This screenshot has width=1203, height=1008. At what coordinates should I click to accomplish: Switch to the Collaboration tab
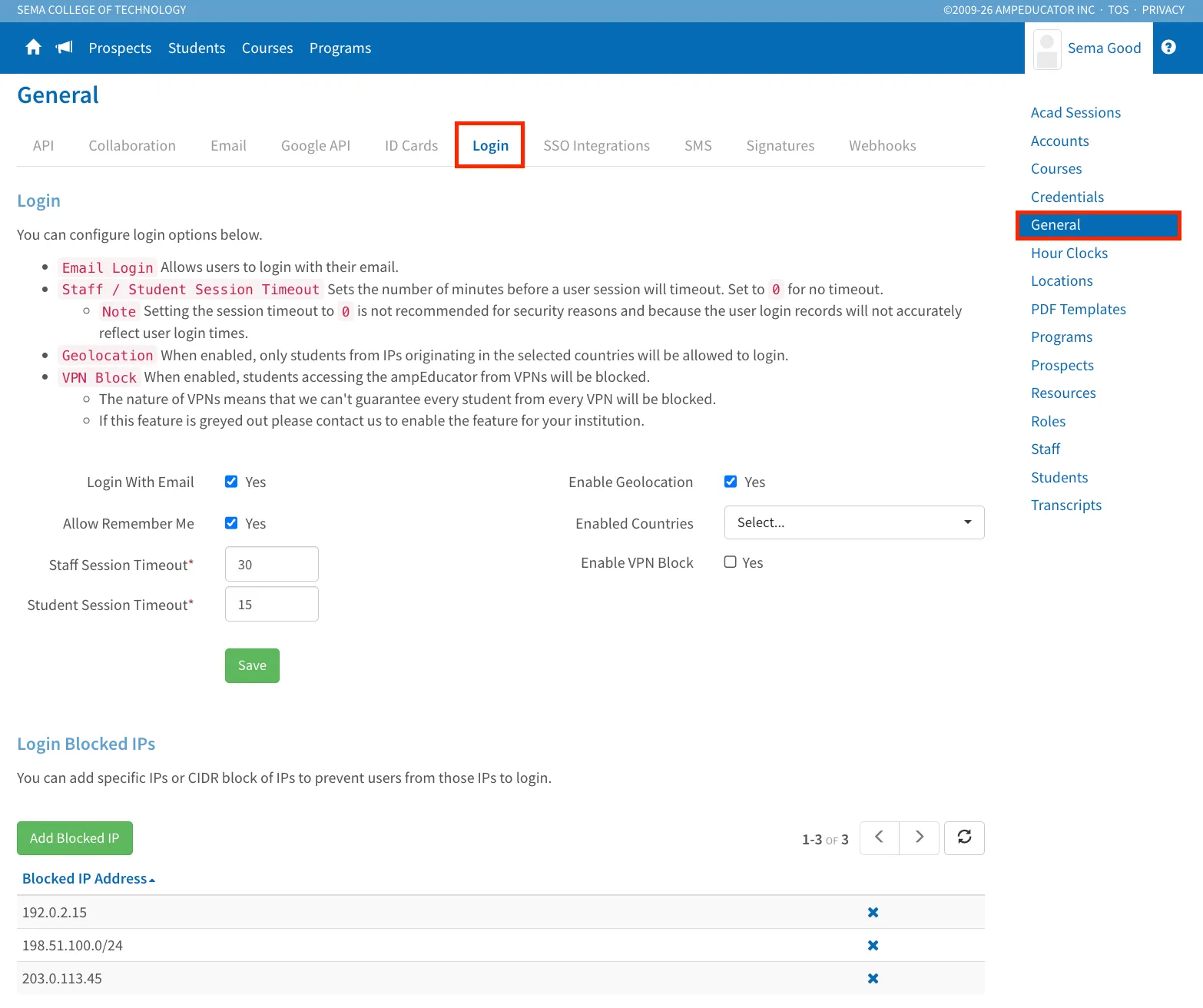[132, 146]
